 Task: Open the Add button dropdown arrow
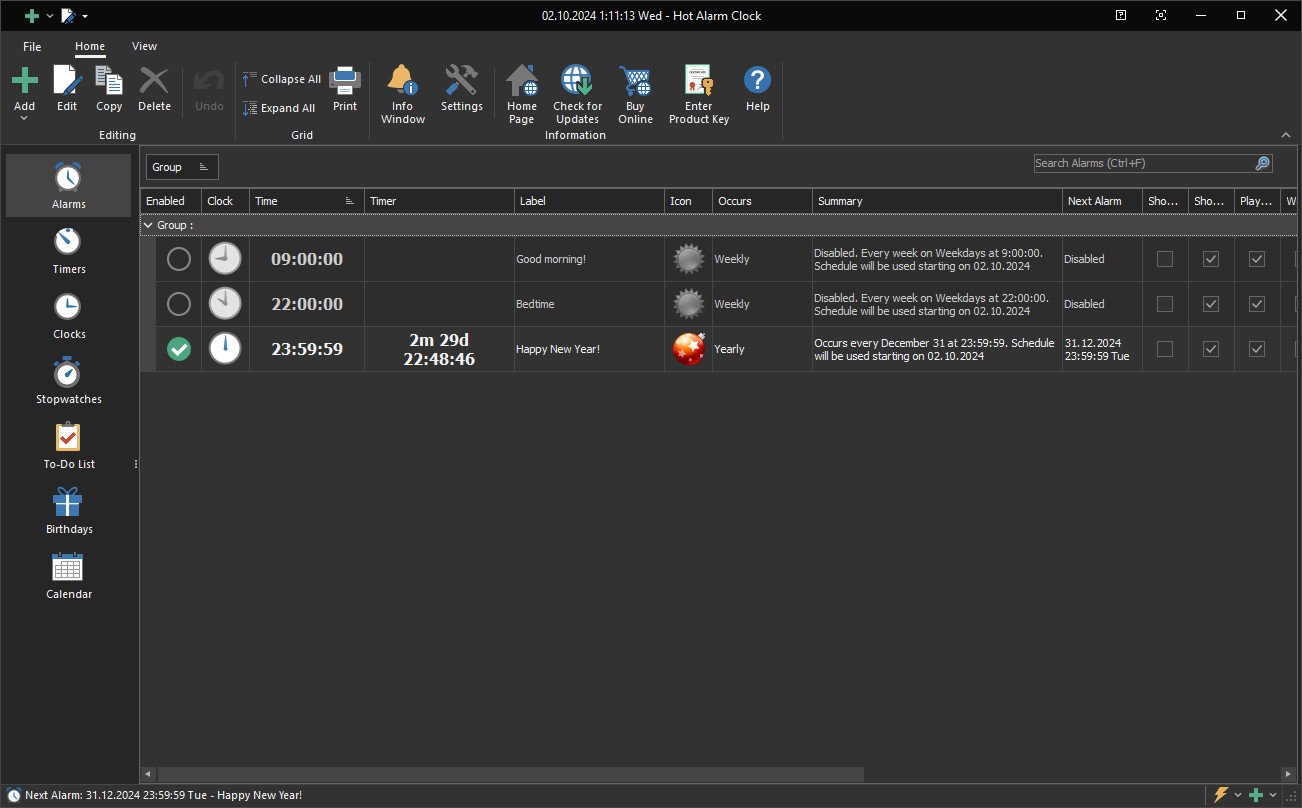coord(24,118)
